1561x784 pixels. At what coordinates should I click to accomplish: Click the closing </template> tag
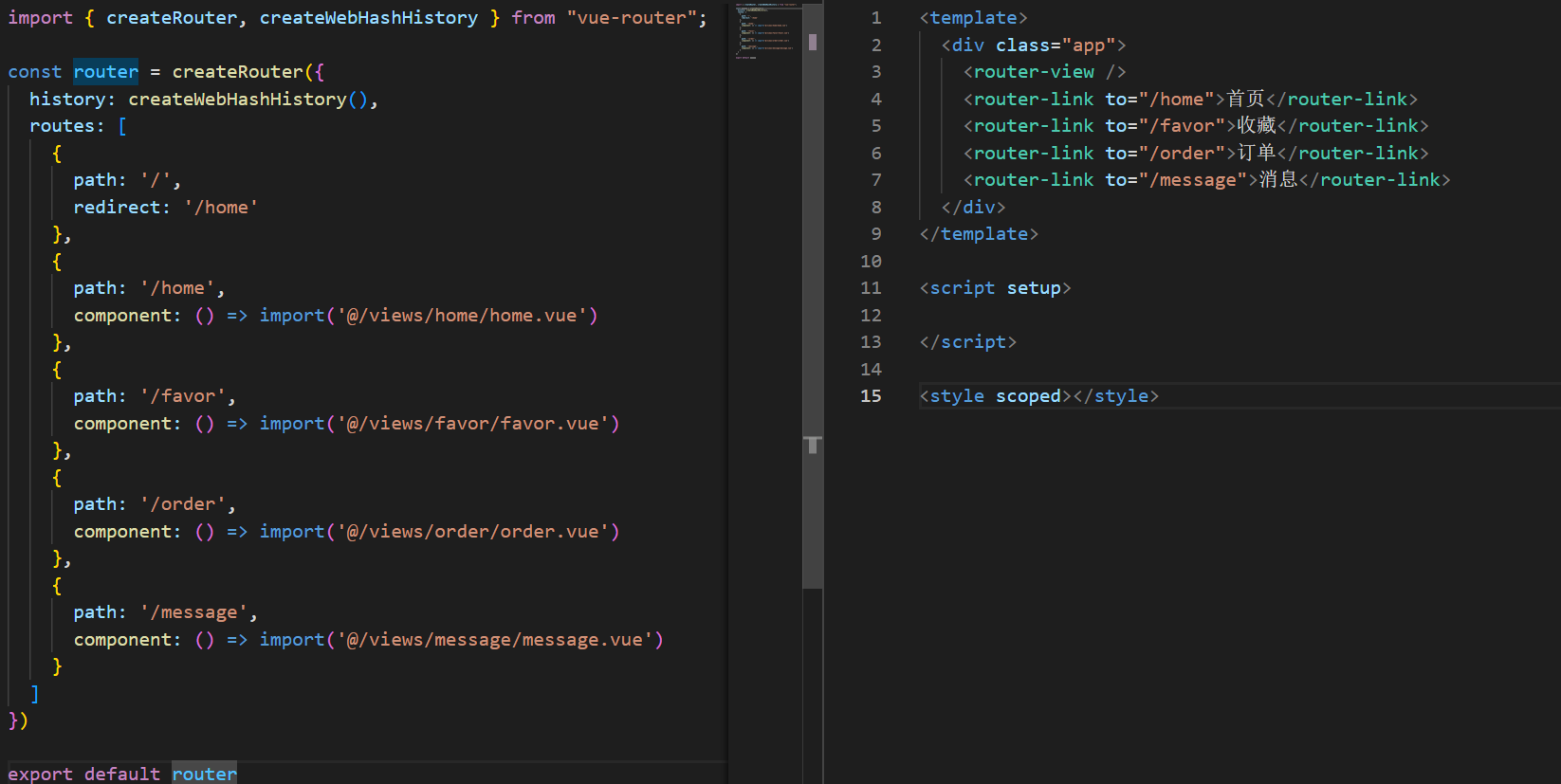[979, 234]
